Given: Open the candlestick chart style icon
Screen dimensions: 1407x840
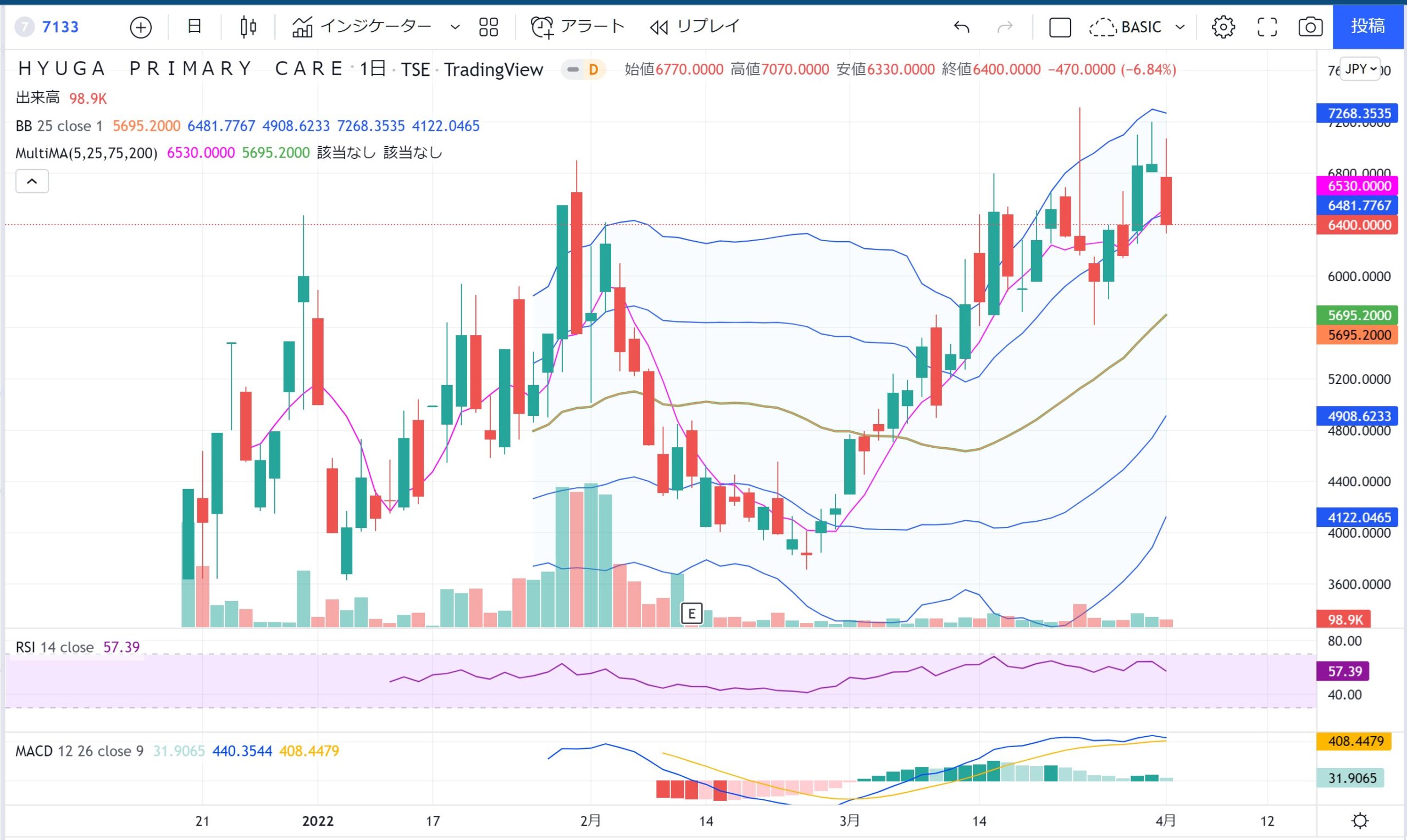Looking at the screenshot, I should point(248,27).
